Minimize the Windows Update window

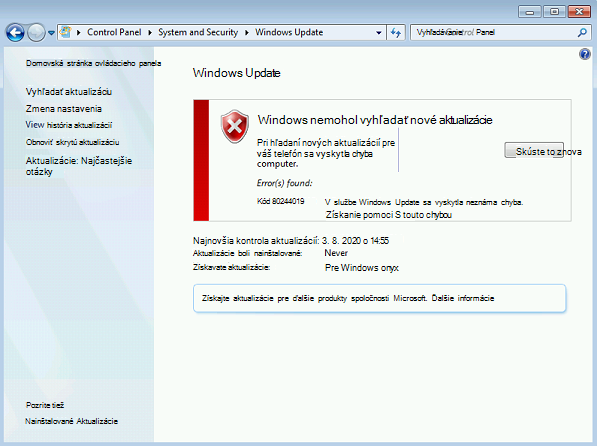530,12
